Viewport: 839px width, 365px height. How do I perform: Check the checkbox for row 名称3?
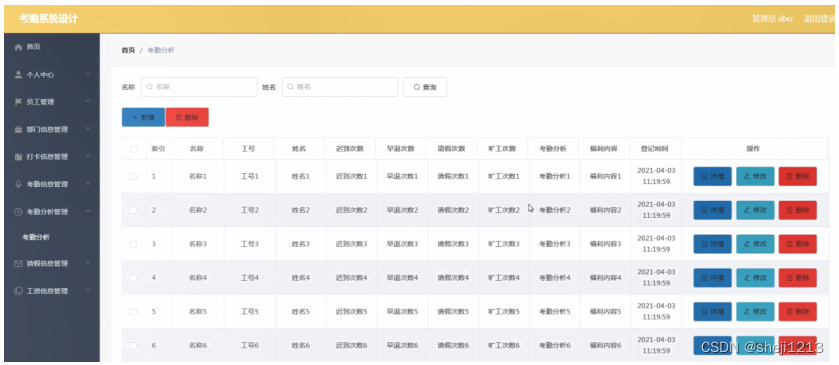pyautogui.click(x=133, y=244)
